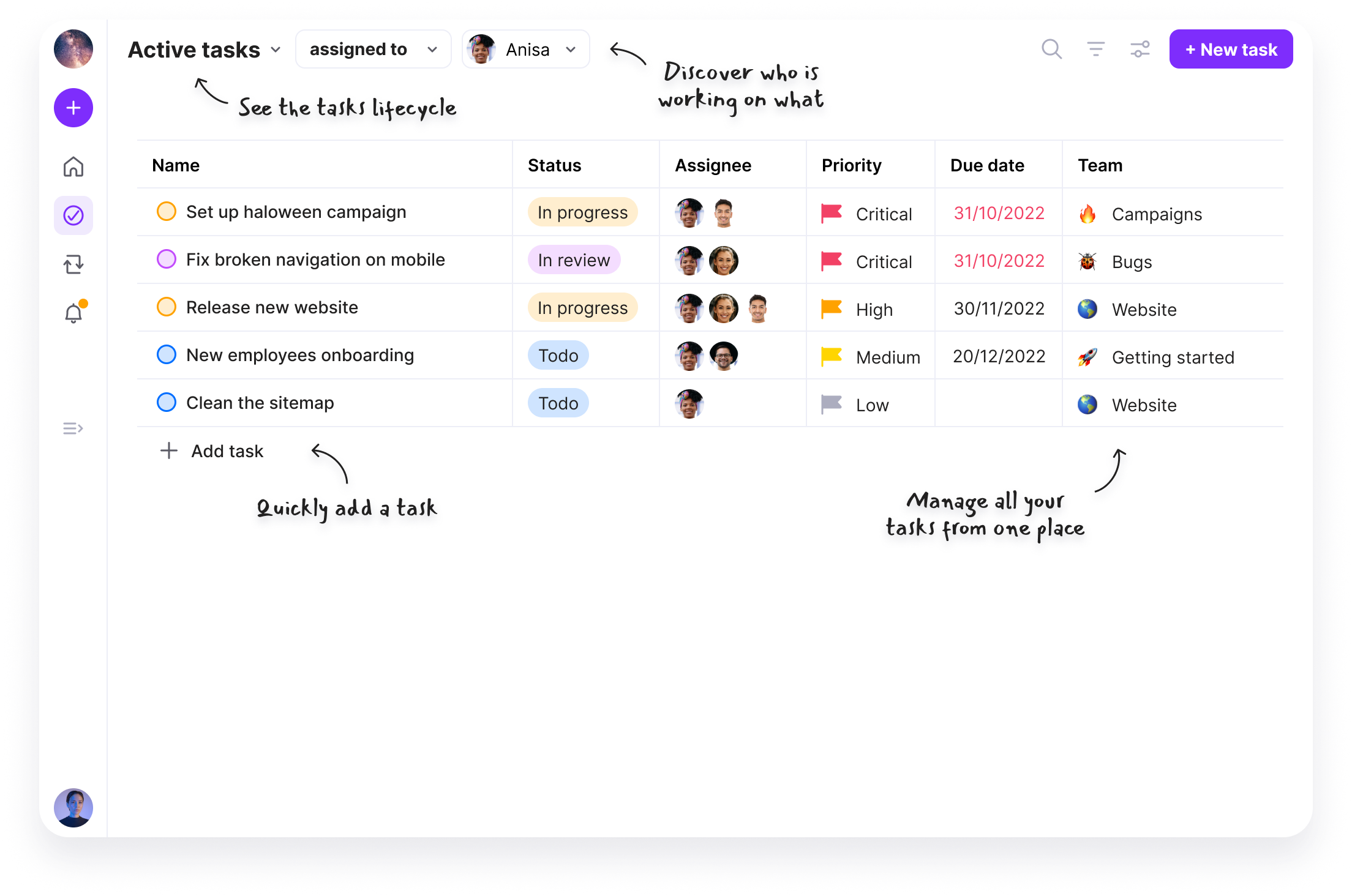Click the home icon in left sidebar
The height and width of the screenshot is (896, 1352).
click(x=73, y=166)
